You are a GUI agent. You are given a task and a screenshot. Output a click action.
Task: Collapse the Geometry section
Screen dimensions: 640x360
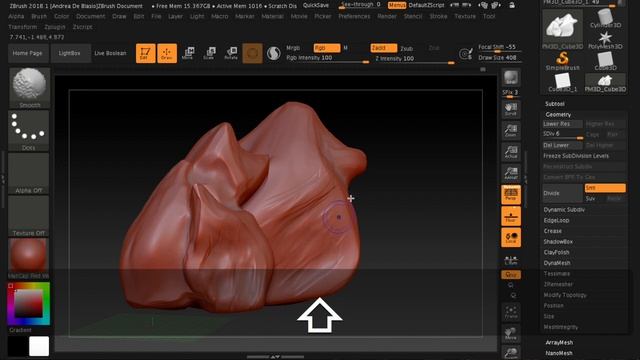(558, 115)
